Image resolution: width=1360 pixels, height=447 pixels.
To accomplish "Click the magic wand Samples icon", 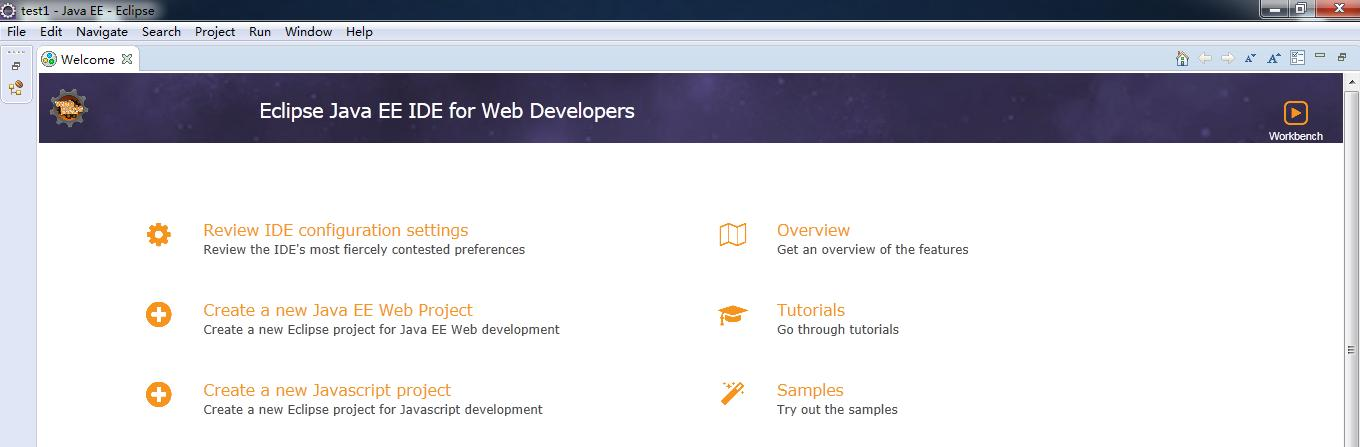I will pos(733,393).
